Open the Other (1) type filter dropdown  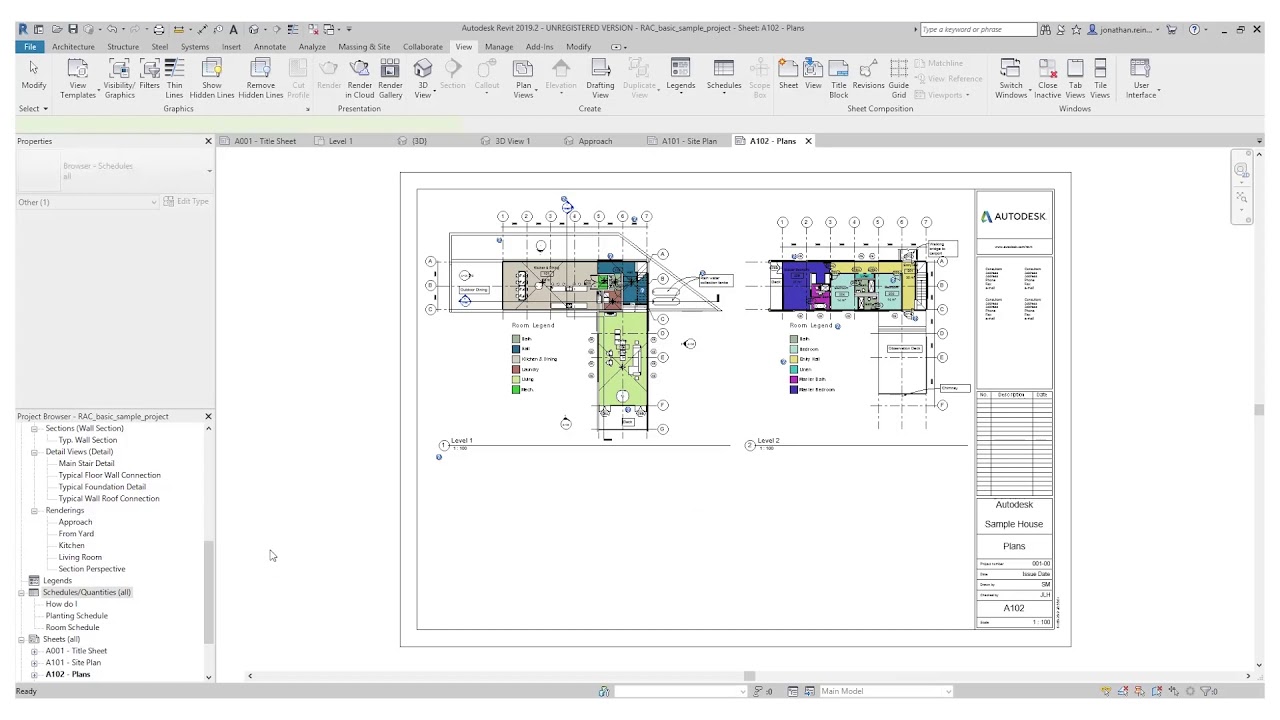coord(87,202)
